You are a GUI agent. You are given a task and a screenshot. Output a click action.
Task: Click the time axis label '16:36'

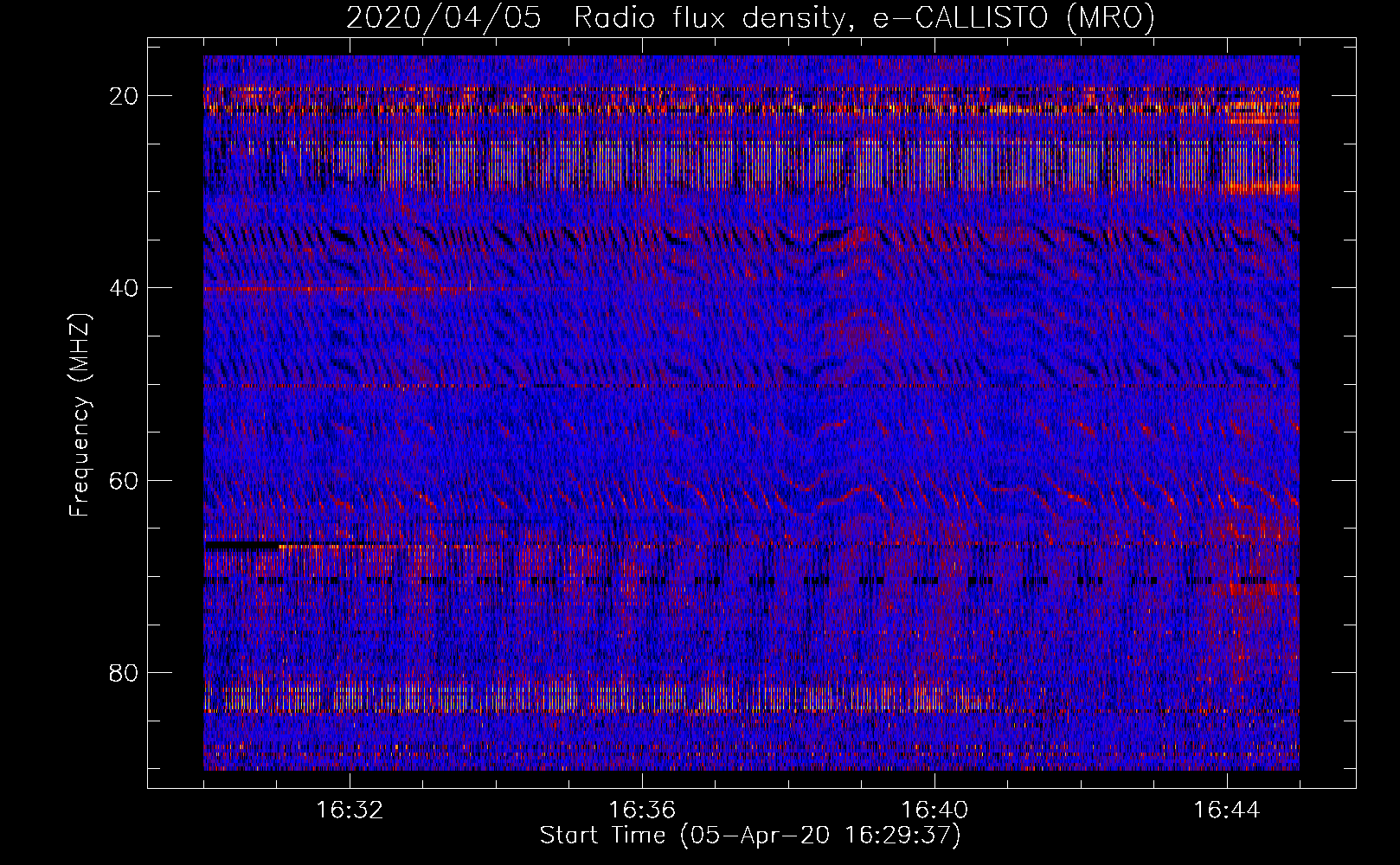tap(642, 811)
